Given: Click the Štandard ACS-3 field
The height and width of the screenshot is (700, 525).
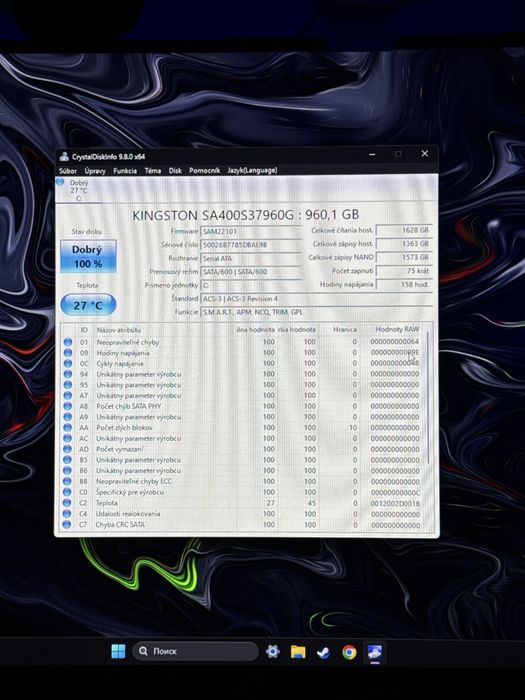Looking at the screenshot, I should click(x=317, y=299).
